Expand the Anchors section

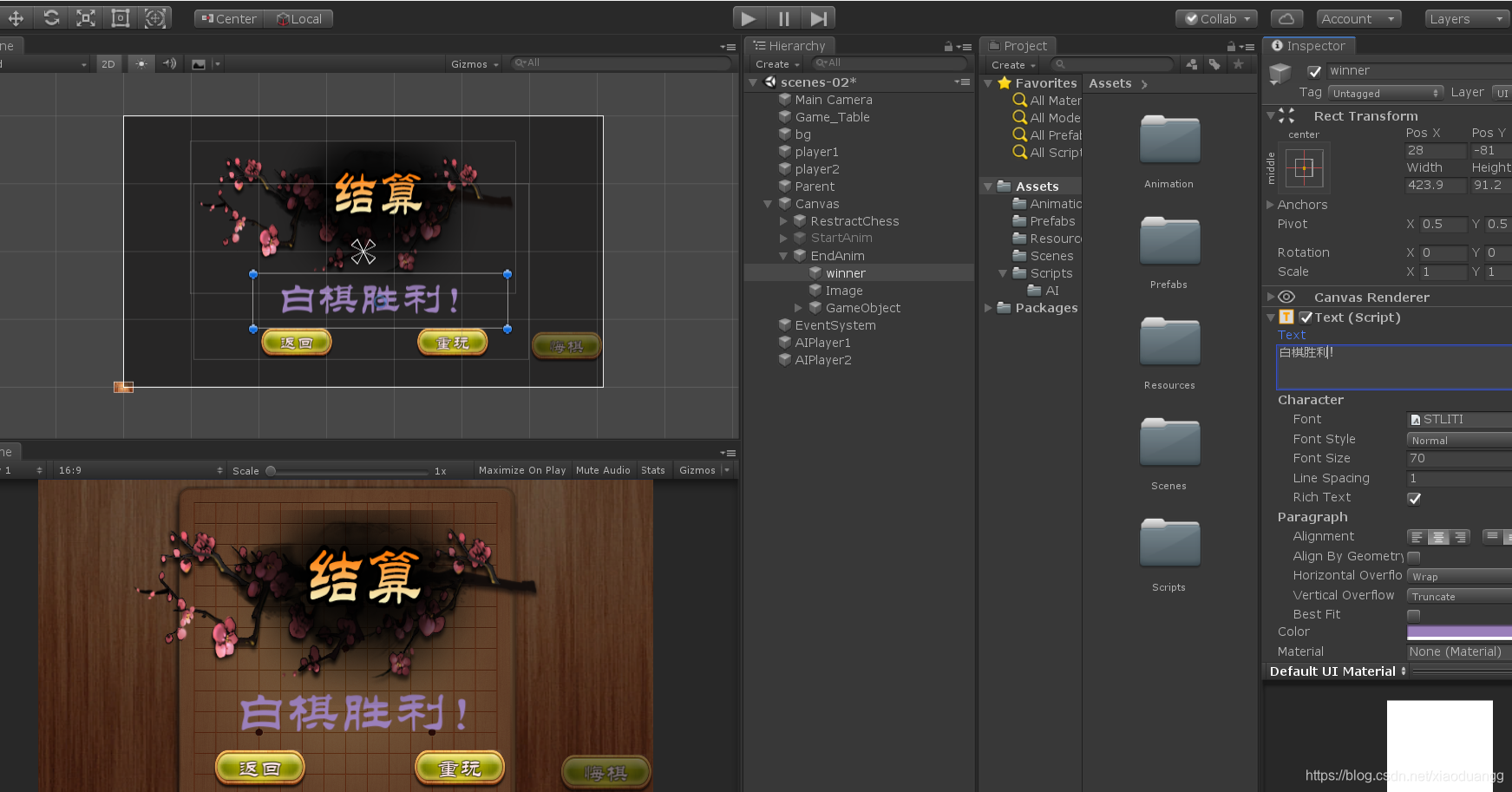click(1270, 205)
